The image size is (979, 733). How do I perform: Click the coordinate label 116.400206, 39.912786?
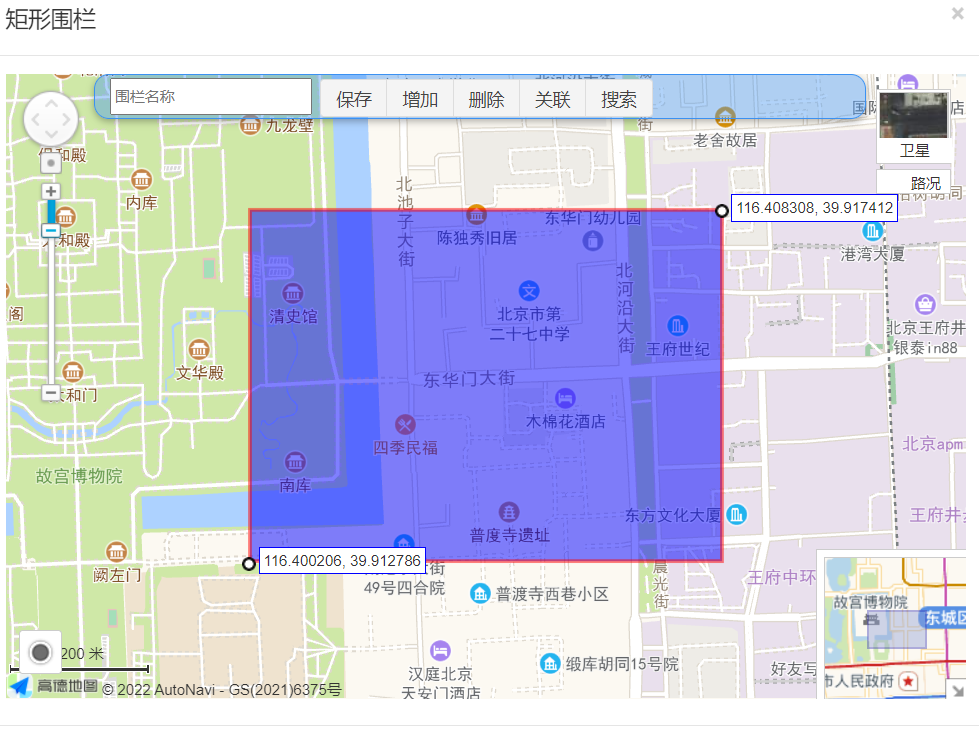[x=342, y=561]
